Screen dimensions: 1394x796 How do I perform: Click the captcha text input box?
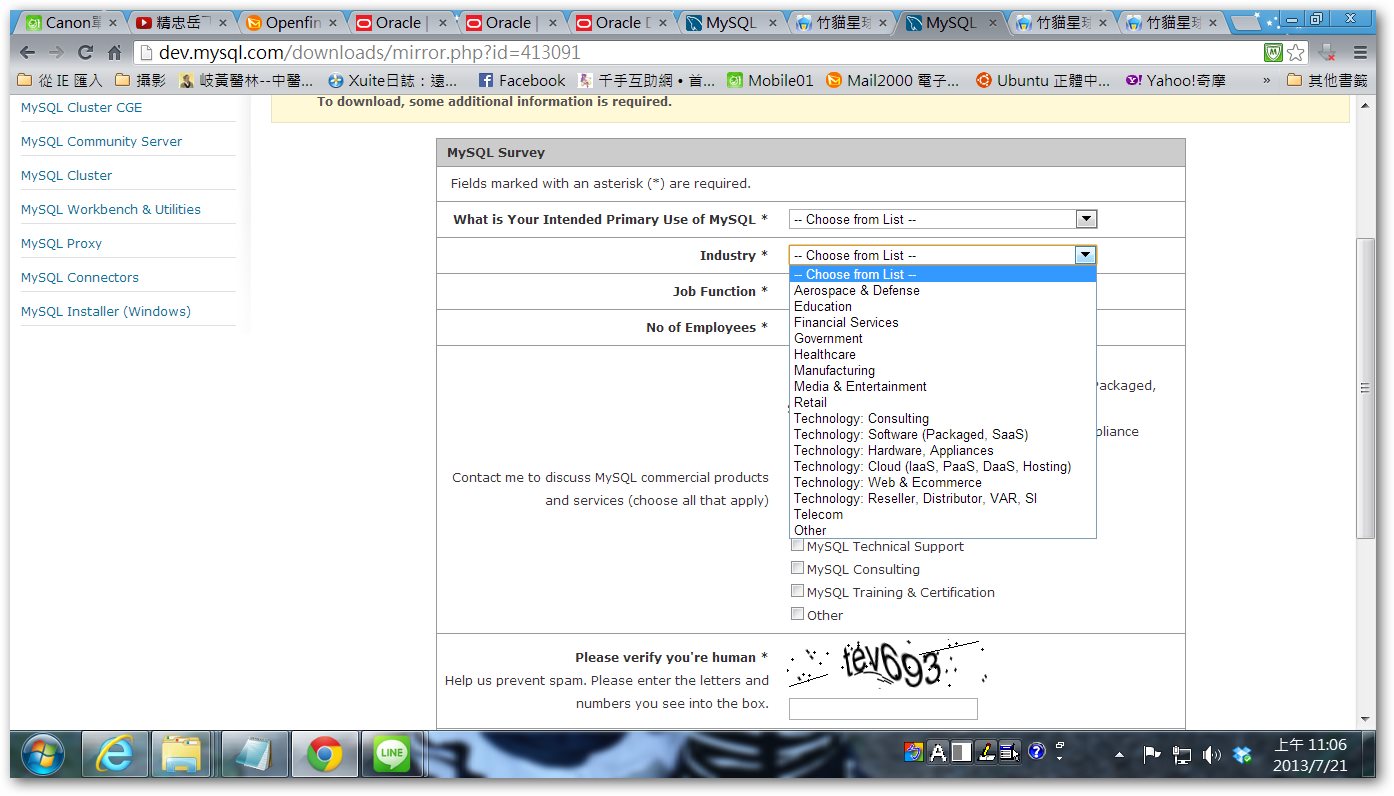click(883, 709)
